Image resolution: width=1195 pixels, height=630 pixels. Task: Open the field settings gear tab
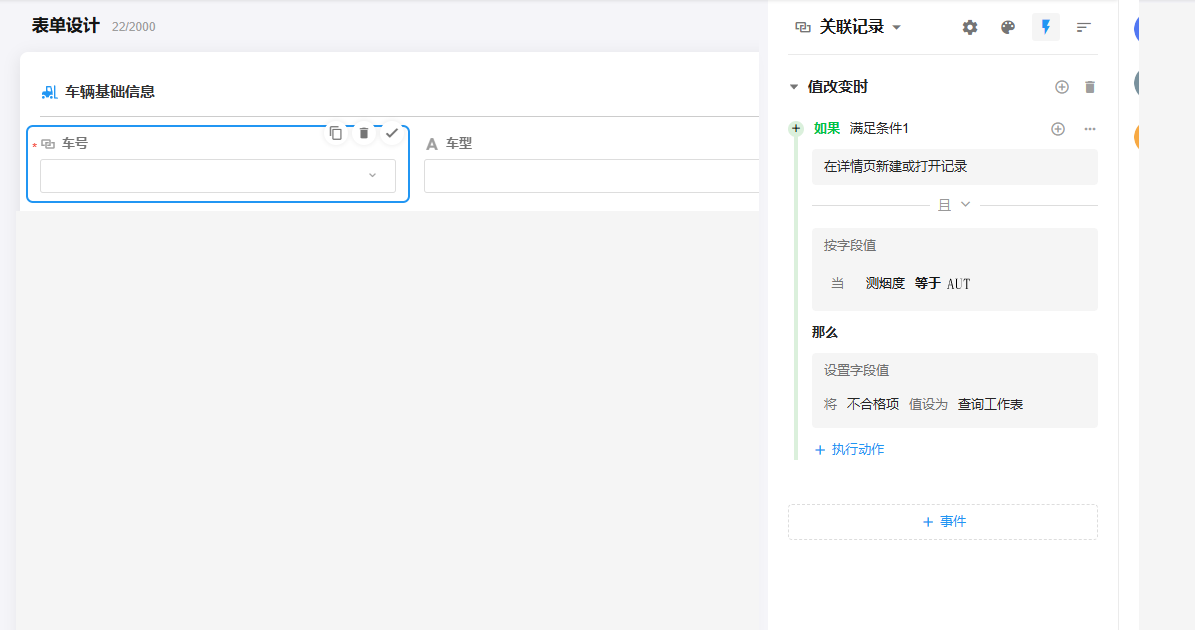tap(969, 27)
